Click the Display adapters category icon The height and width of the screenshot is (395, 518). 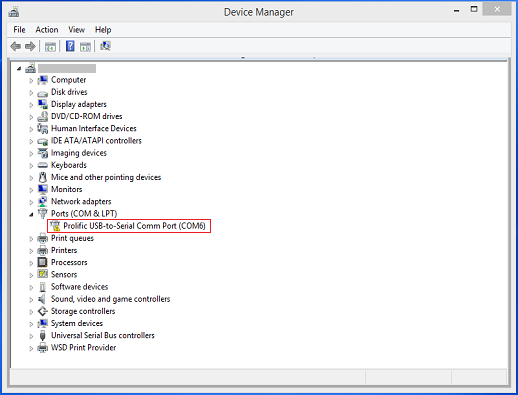[x=42, y=104]
